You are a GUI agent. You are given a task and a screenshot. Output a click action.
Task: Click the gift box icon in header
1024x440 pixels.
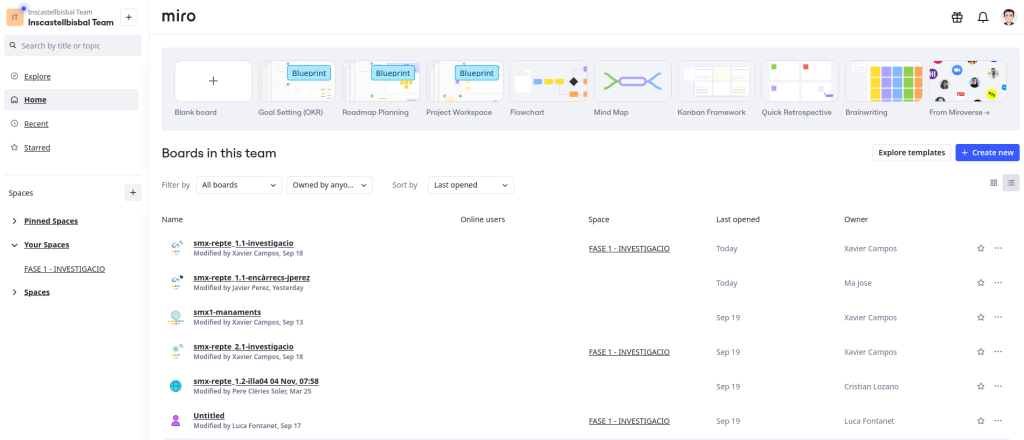click(956, 17)
